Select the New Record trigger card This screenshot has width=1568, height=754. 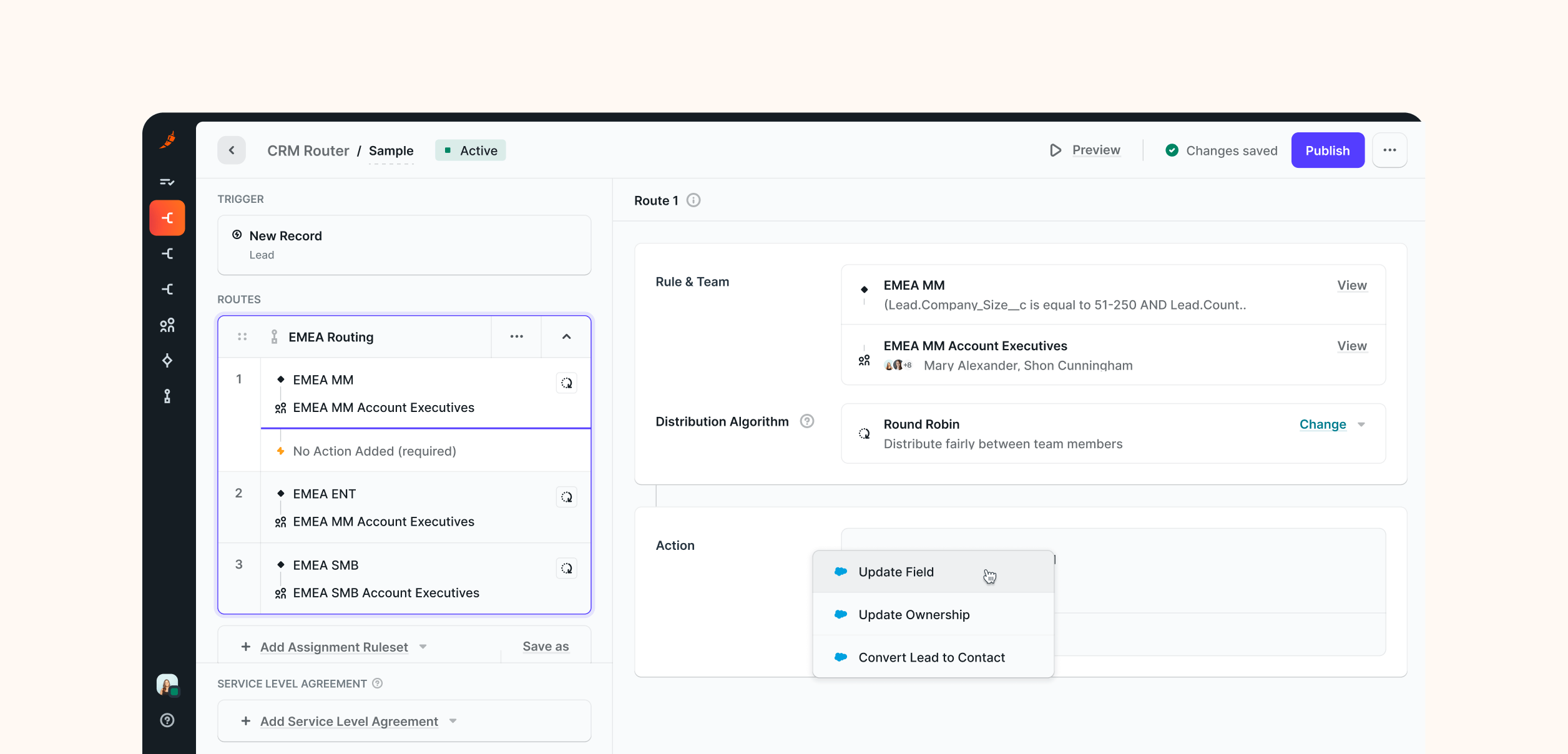pyautogui.click(x=404, y=245)
